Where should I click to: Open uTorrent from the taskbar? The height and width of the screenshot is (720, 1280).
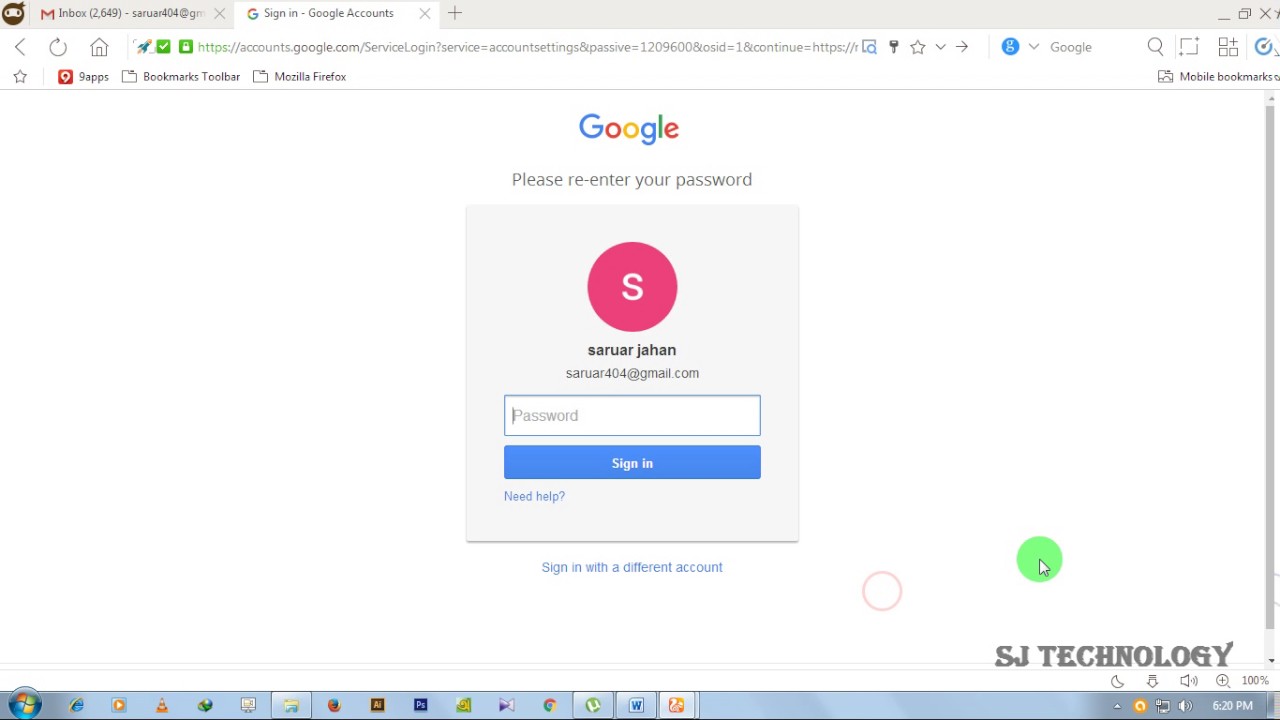(592, 705)
